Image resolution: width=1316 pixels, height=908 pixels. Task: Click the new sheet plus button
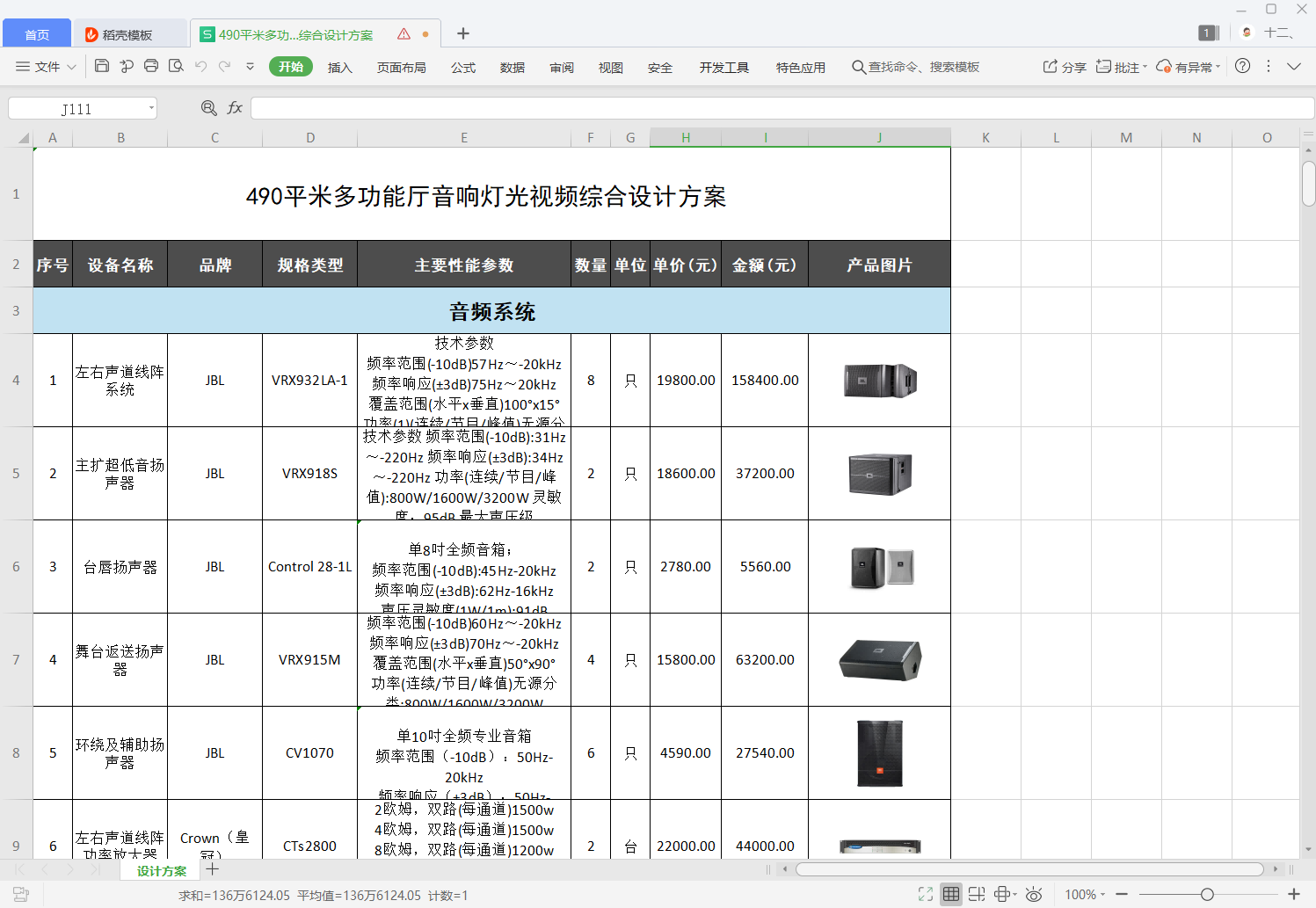coord(212,869)
